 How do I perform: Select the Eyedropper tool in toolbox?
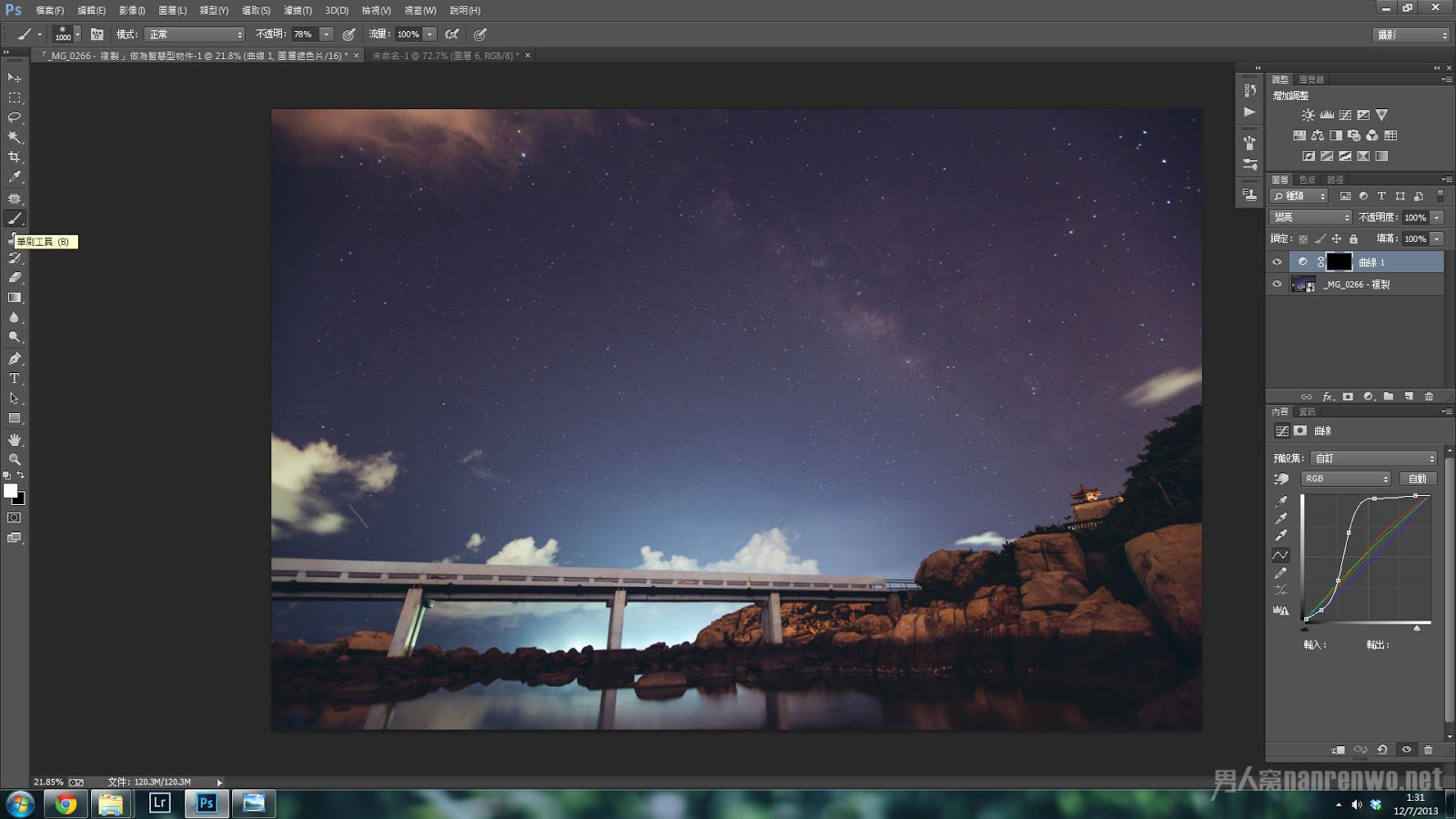coord(15,177)
